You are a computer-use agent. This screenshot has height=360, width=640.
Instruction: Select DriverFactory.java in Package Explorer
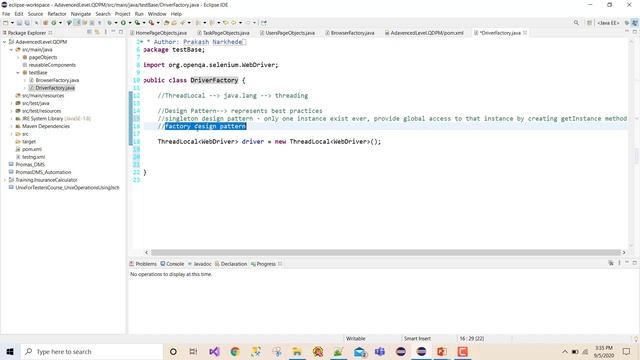click(55, 88)
